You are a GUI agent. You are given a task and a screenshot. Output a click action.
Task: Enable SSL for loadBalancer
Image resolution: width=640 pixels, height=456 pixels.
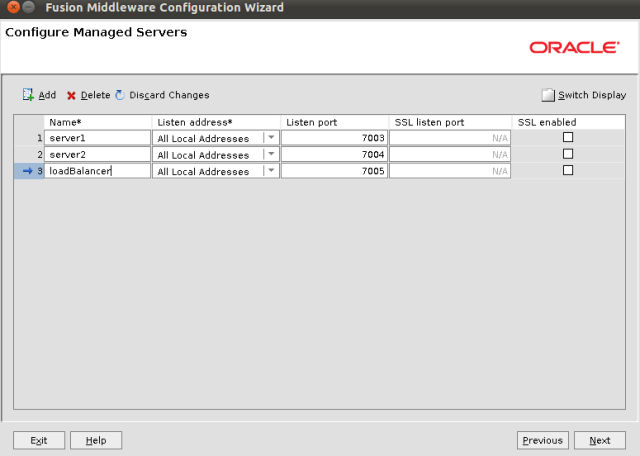[568, 170]
